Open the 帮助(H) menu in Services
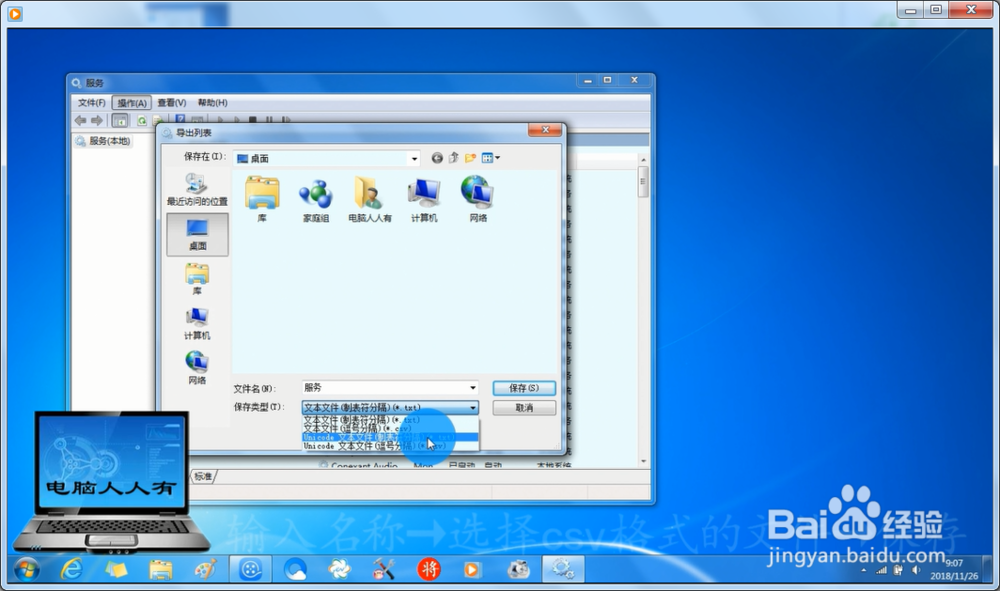 [212, 103]
